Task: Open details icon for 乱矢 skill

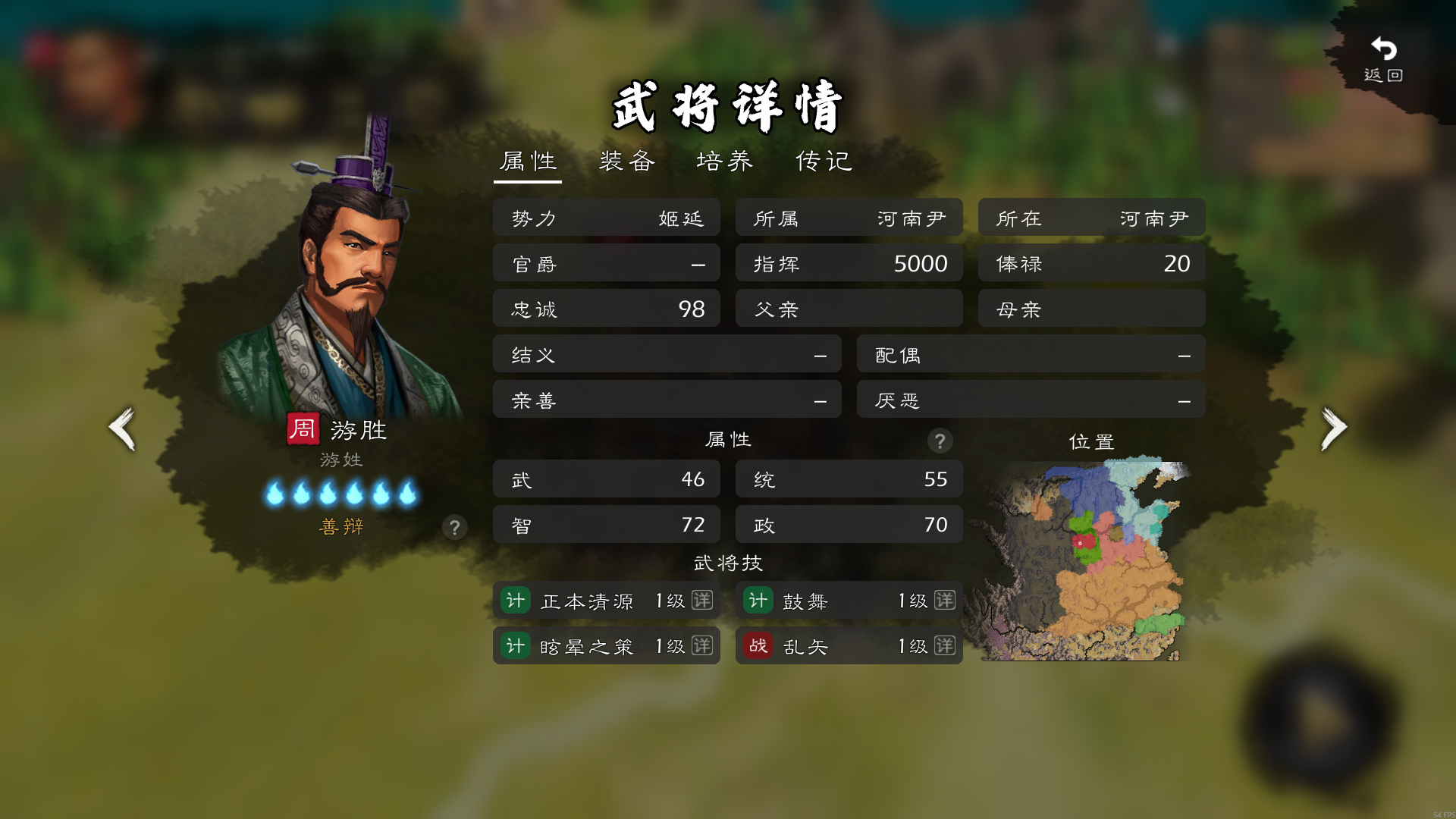Action: pyautogui.click(x=945, y=646)
